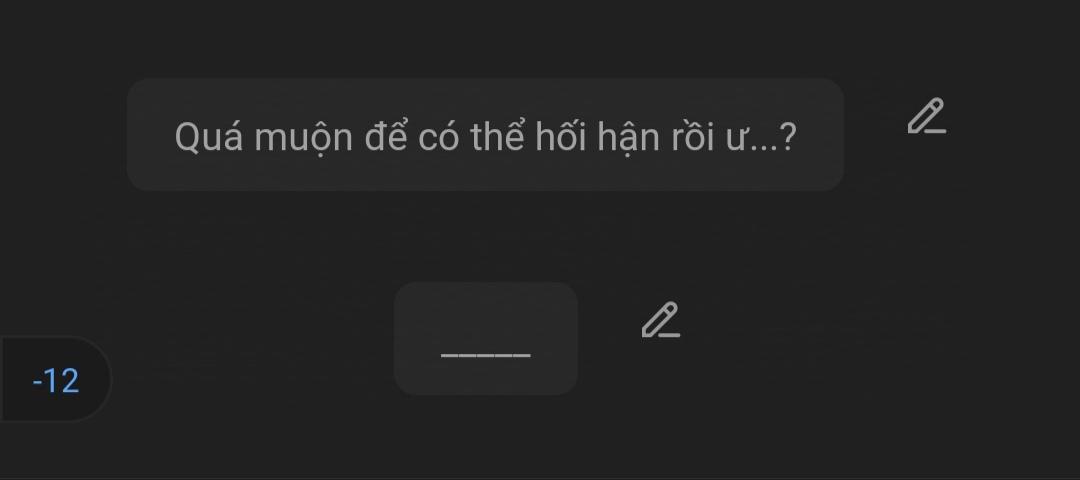Screen dimensions: 1080x480
Task: Click the pencil icon next to the underscore bubble
Action: point(661,320)
